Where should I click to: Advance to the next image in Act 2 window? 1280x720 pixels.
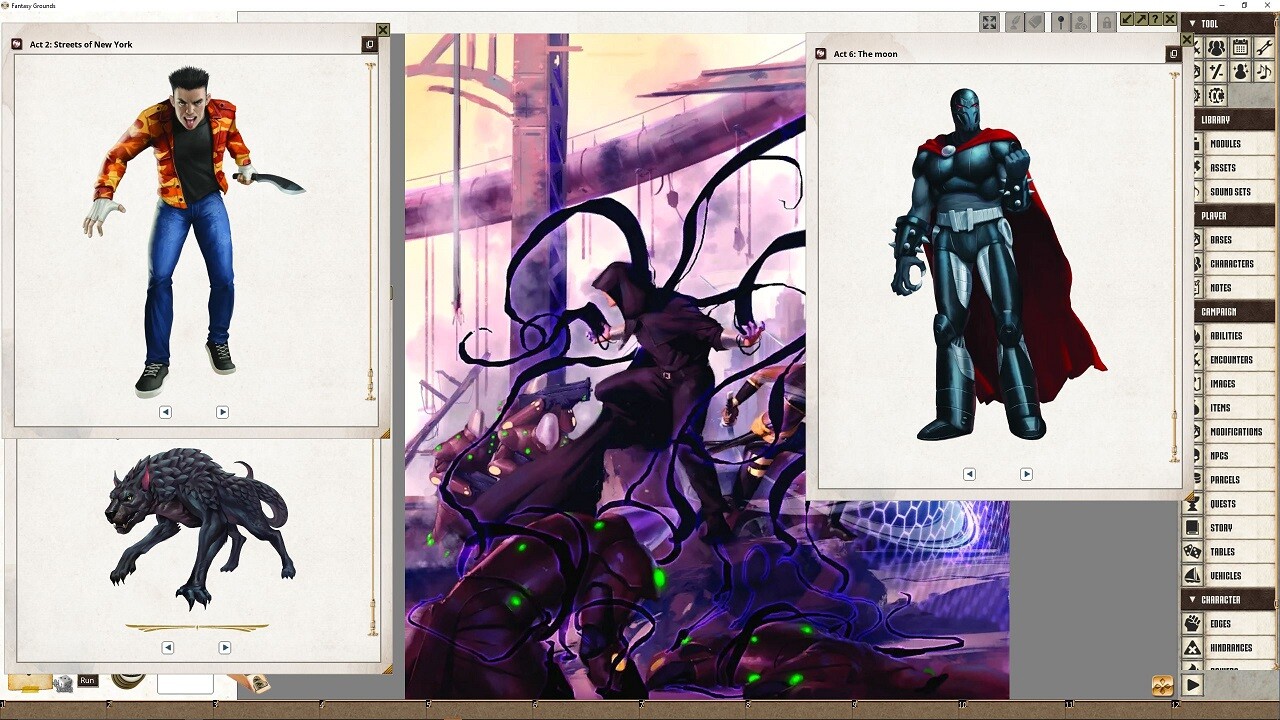point(222,411)
